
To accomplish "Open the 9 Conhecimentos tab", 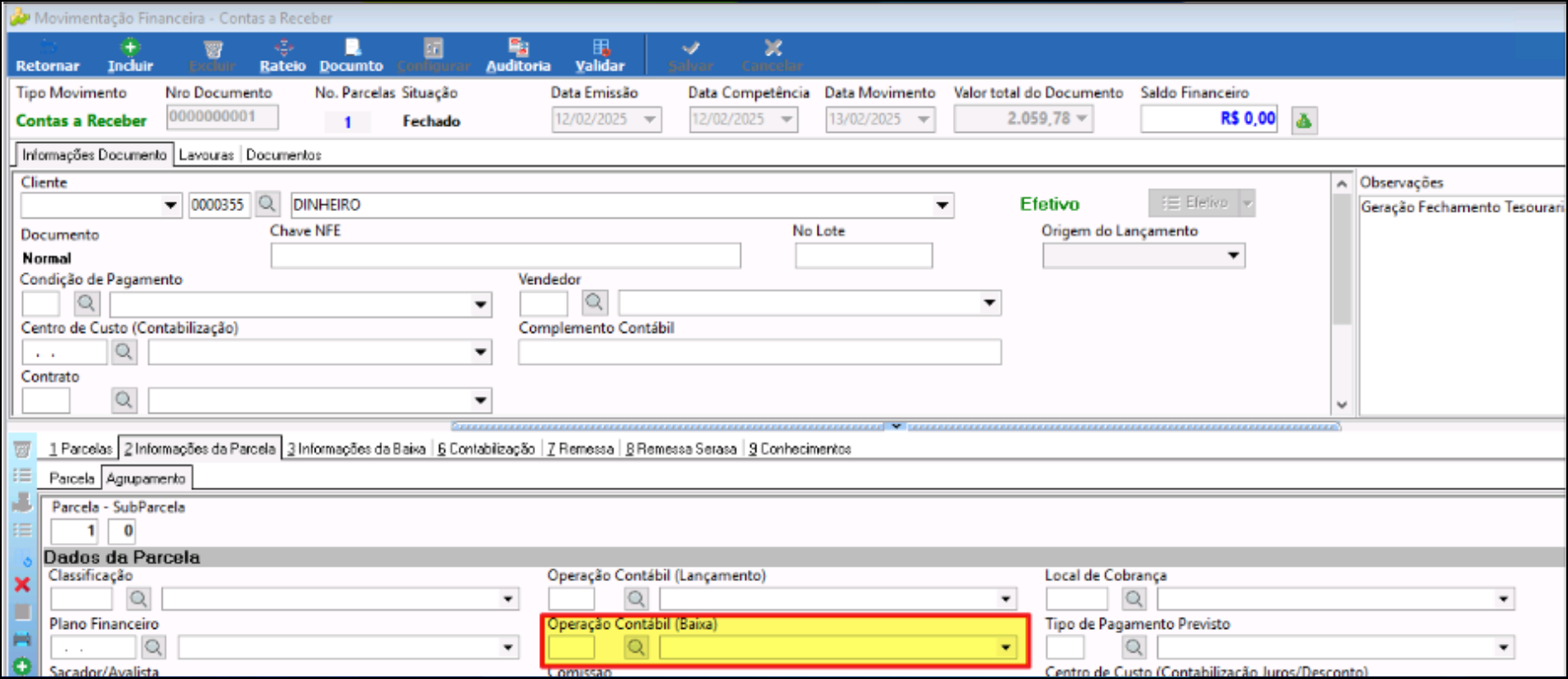I will pos(800,448).
